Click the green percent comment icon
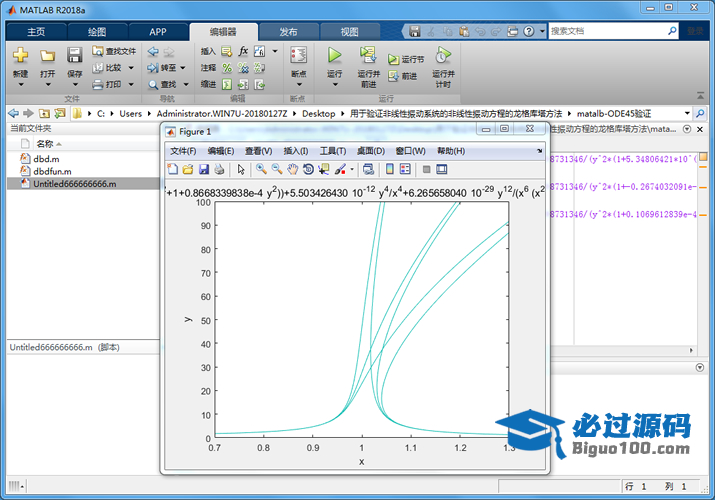Screen dimensions: 715x500 (x=227, y=68)
